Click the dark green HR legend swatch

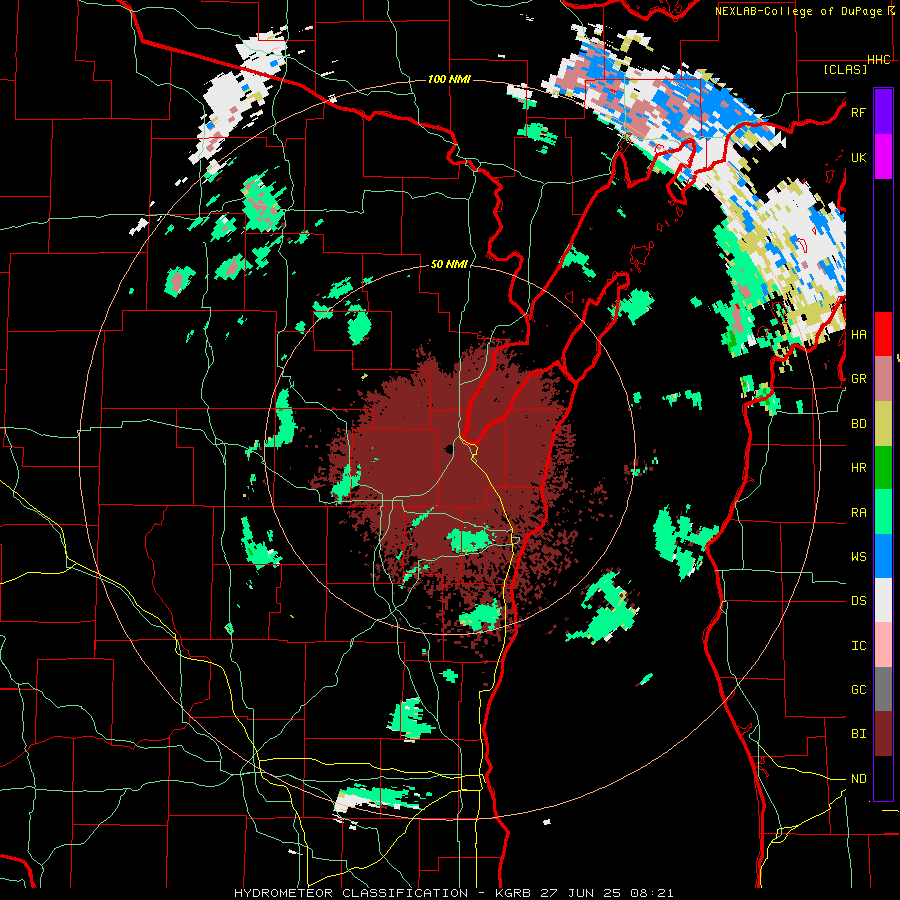(x=883, y=468)
